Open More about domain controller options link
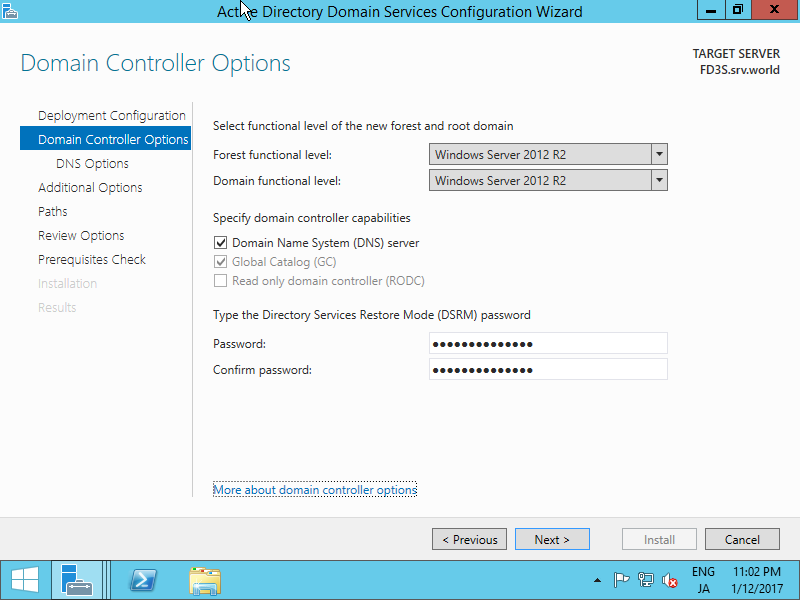The height and width of the screenshot is (600, 800). coord(315,490)
